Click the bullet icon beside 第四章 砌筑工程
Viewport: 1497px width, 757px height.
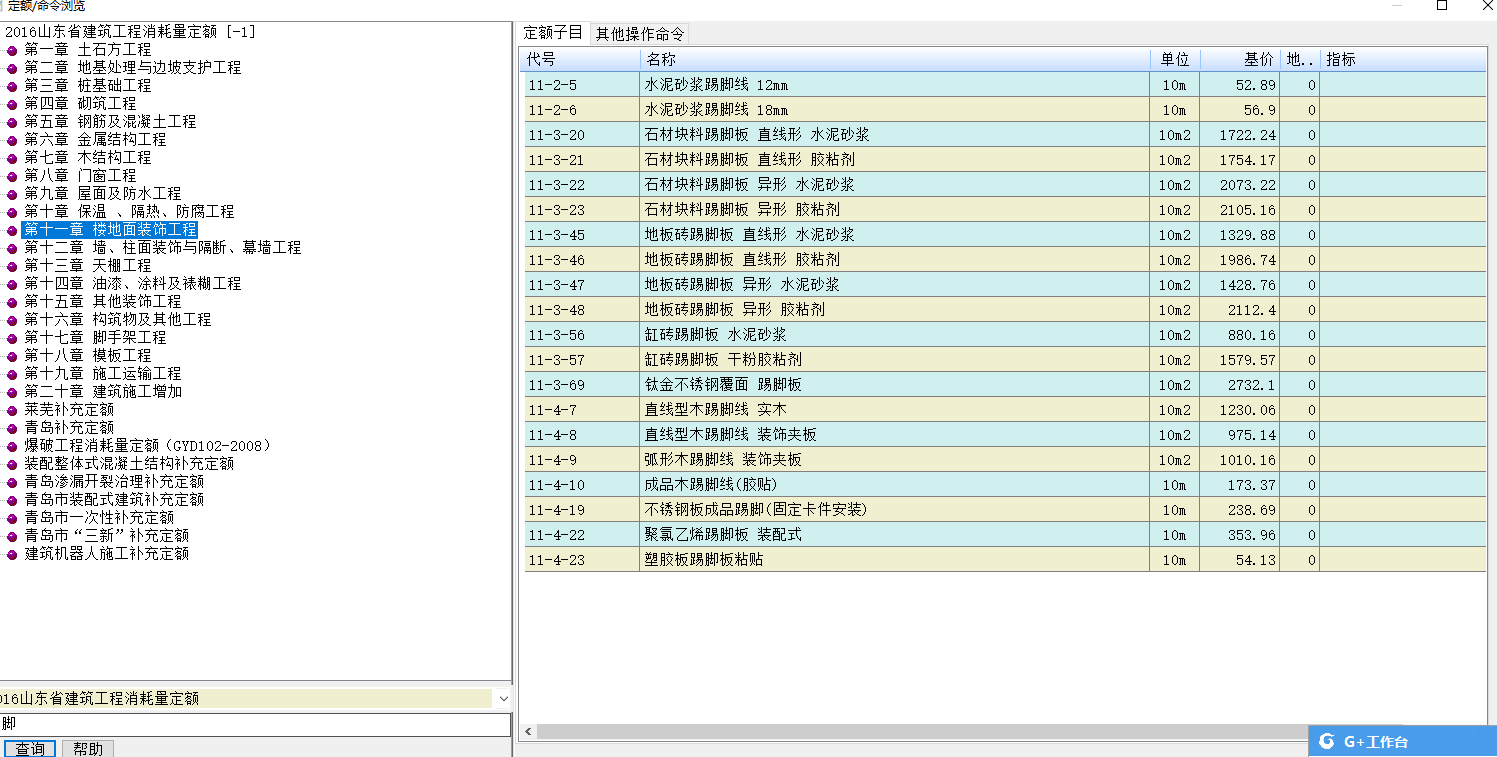coord(12,104)
